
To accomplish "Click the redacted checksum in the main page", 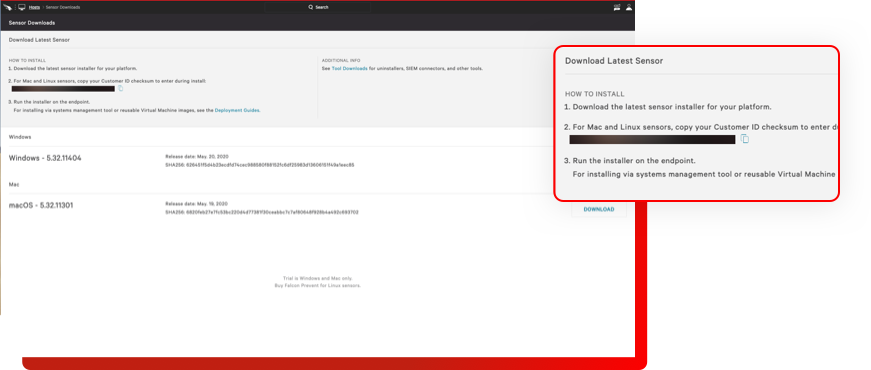I will pos(63,88).
